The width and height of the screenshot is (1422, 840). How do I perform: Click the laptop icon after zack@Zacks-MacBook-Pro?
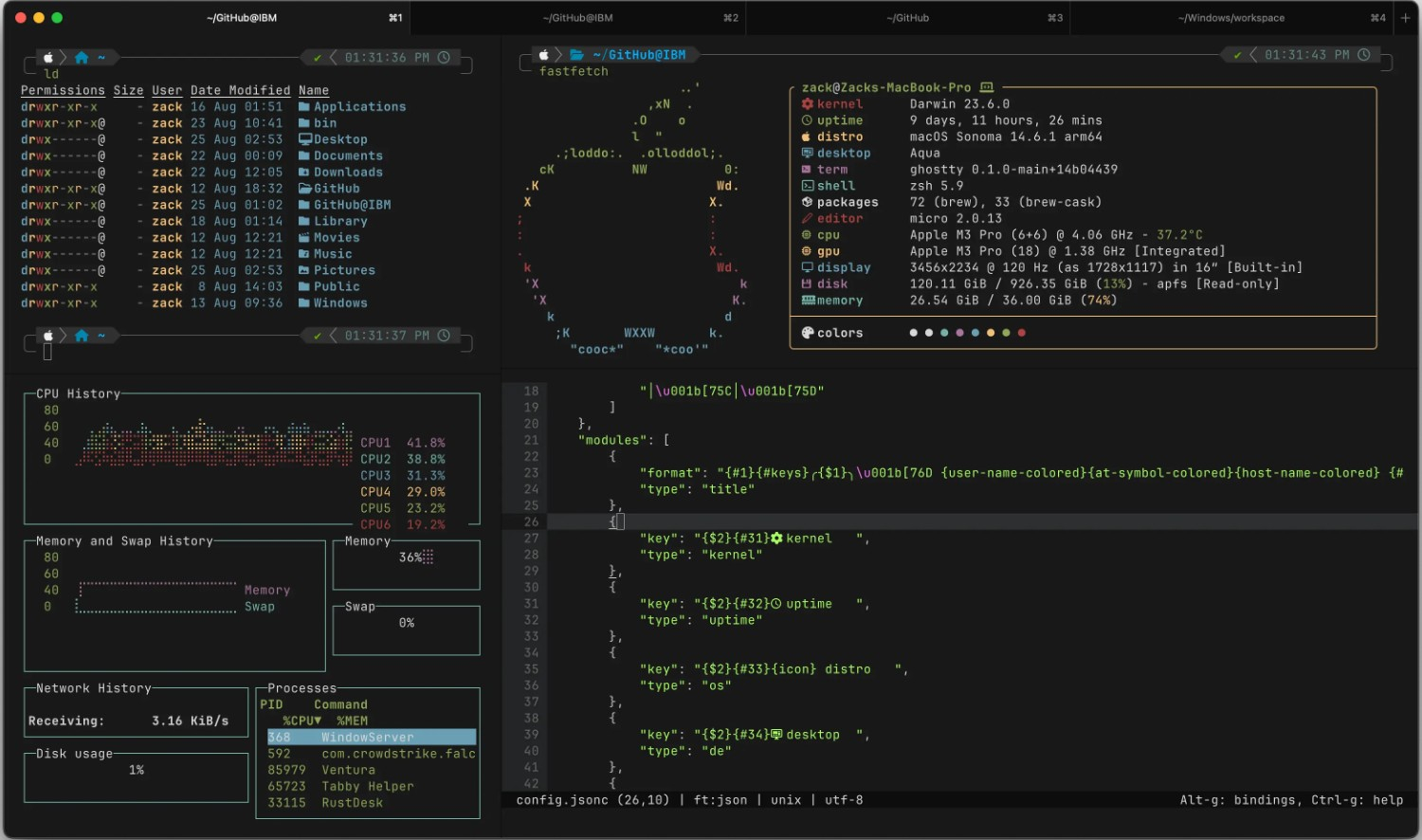[986, 87]
